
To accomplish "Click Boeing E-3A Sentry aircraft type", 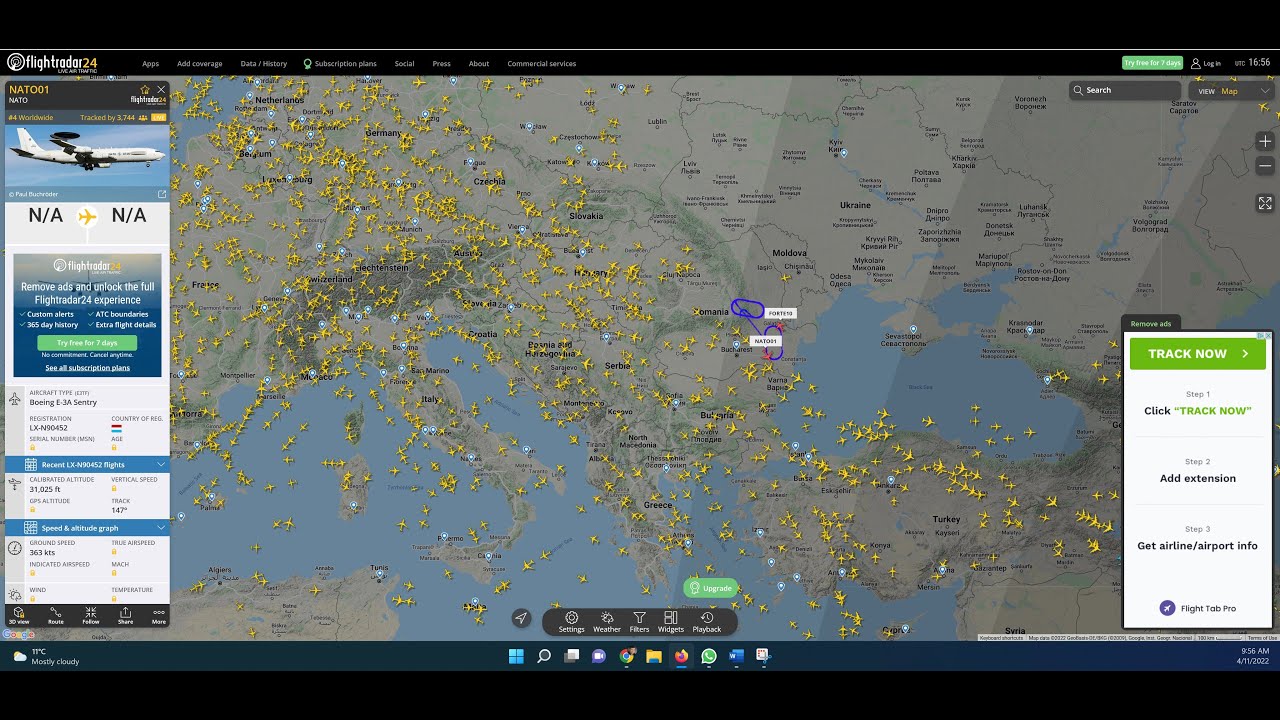I will [63, 402].
